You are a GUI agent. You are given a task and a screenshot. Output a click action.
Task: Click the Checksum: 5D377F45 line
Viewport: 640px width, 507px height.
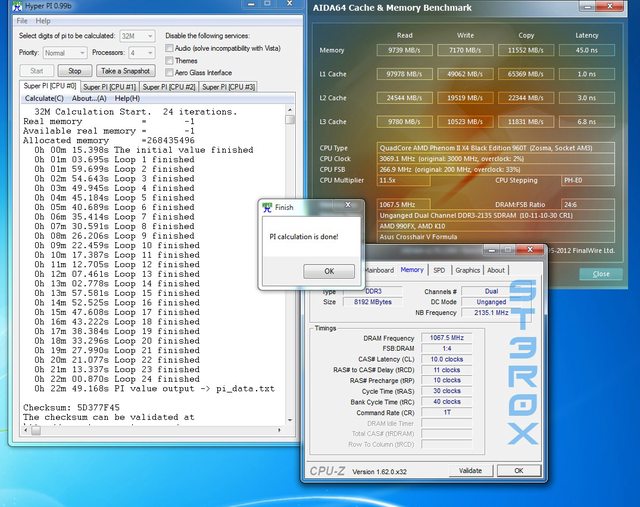(71, 407)
